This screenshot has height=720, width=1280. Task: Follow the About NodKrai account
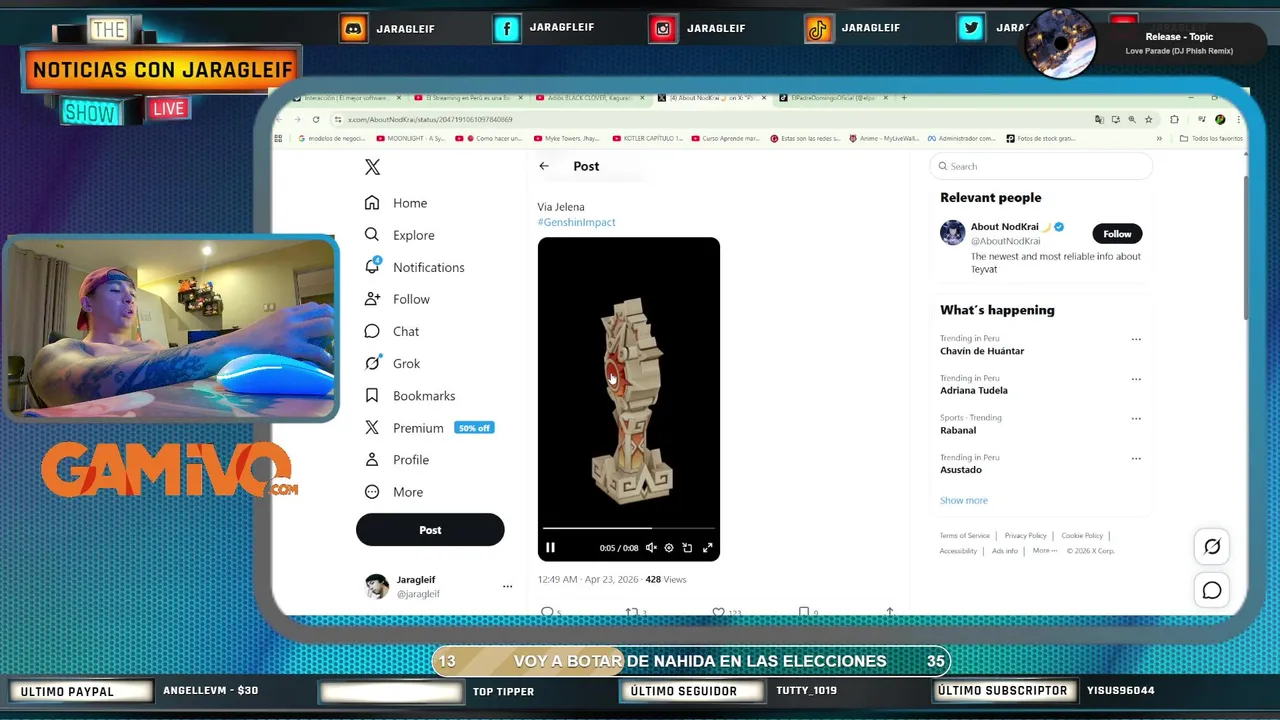tap(1117, 234)
